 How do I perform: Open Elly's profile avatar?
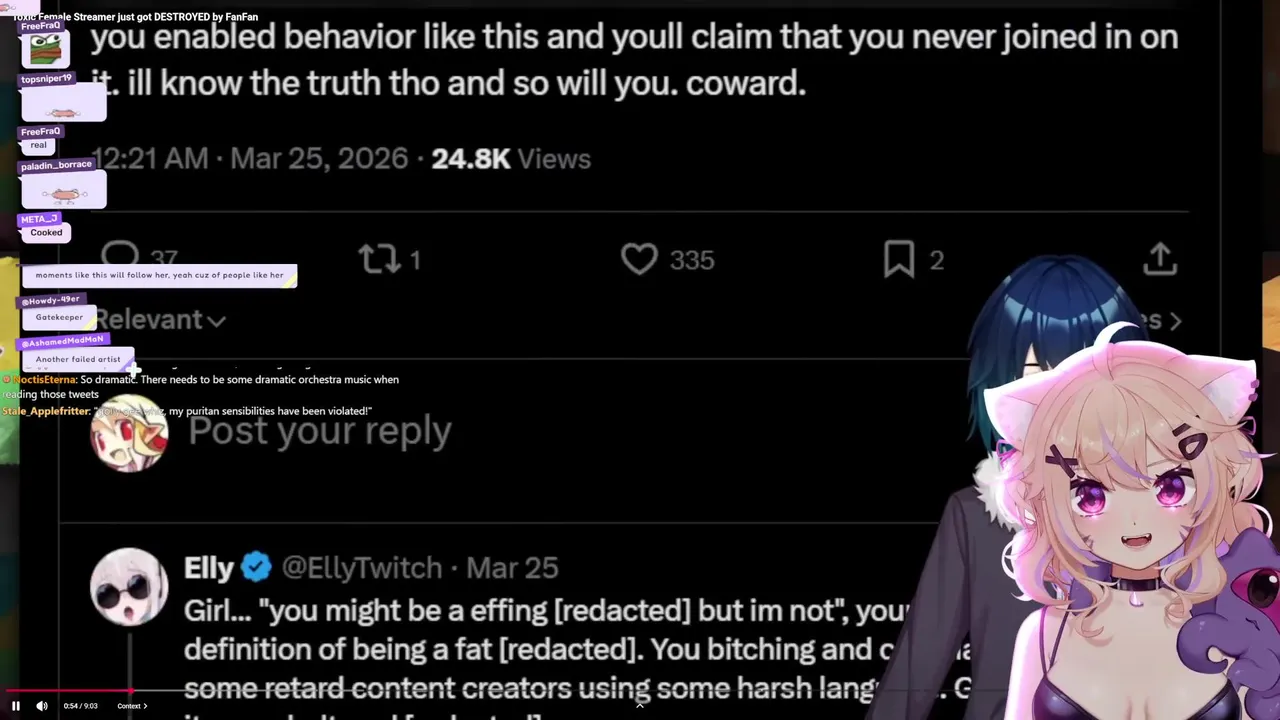[129, 587]
